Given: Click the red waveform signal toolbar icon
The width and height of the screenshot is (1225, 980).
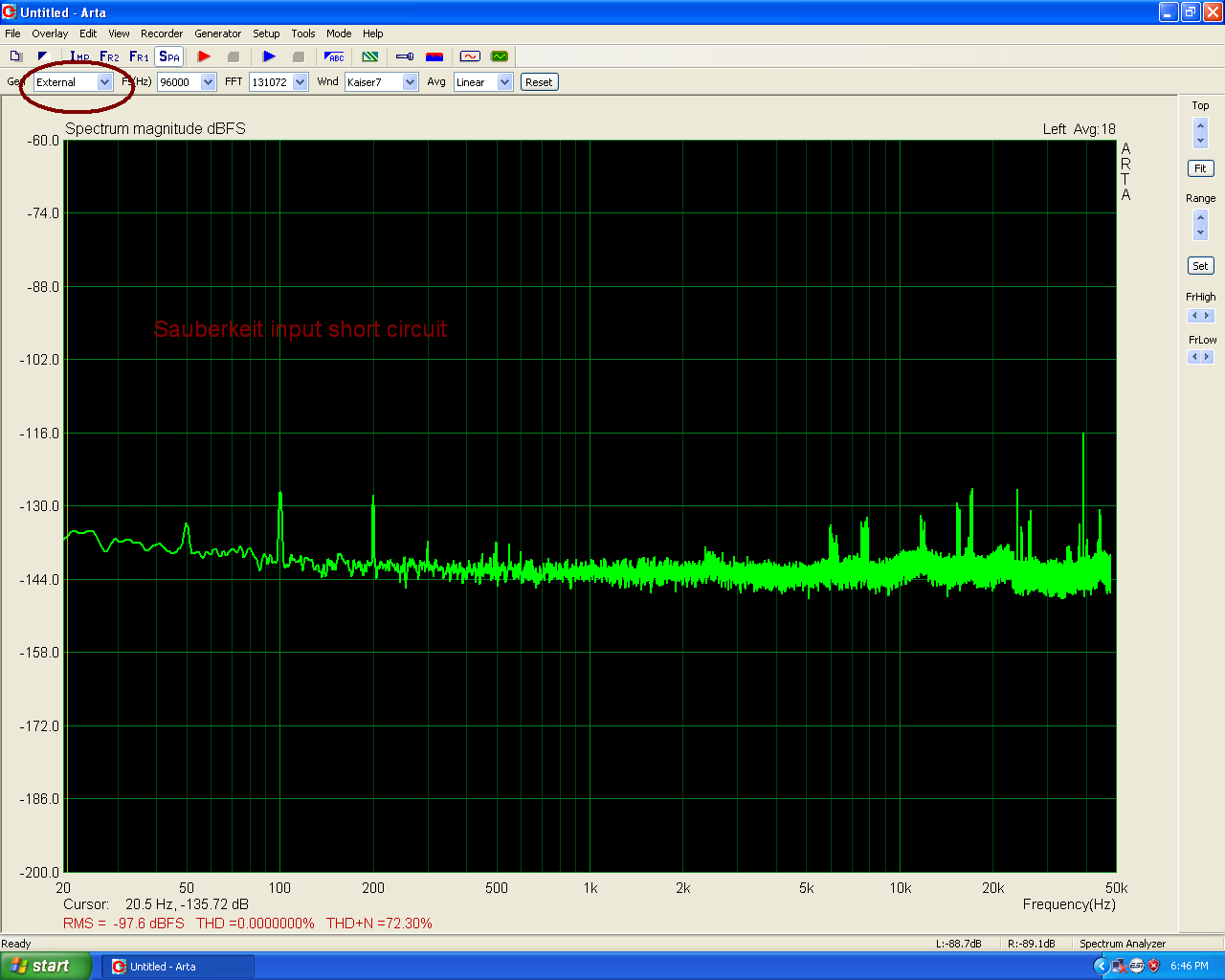Looking at the screenshot, I should pyautogui.click(x=470, y=56).
